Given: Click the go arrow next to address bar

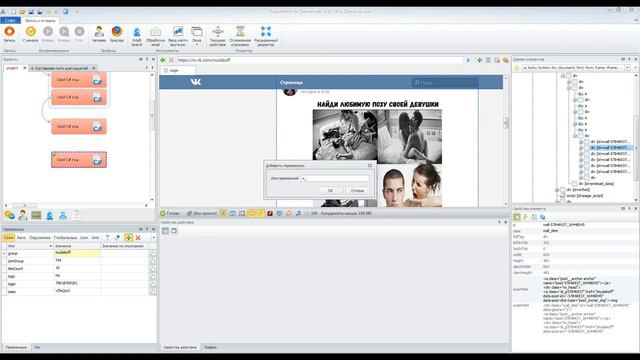Looking at the screenshot, I should tap(468, 60).
